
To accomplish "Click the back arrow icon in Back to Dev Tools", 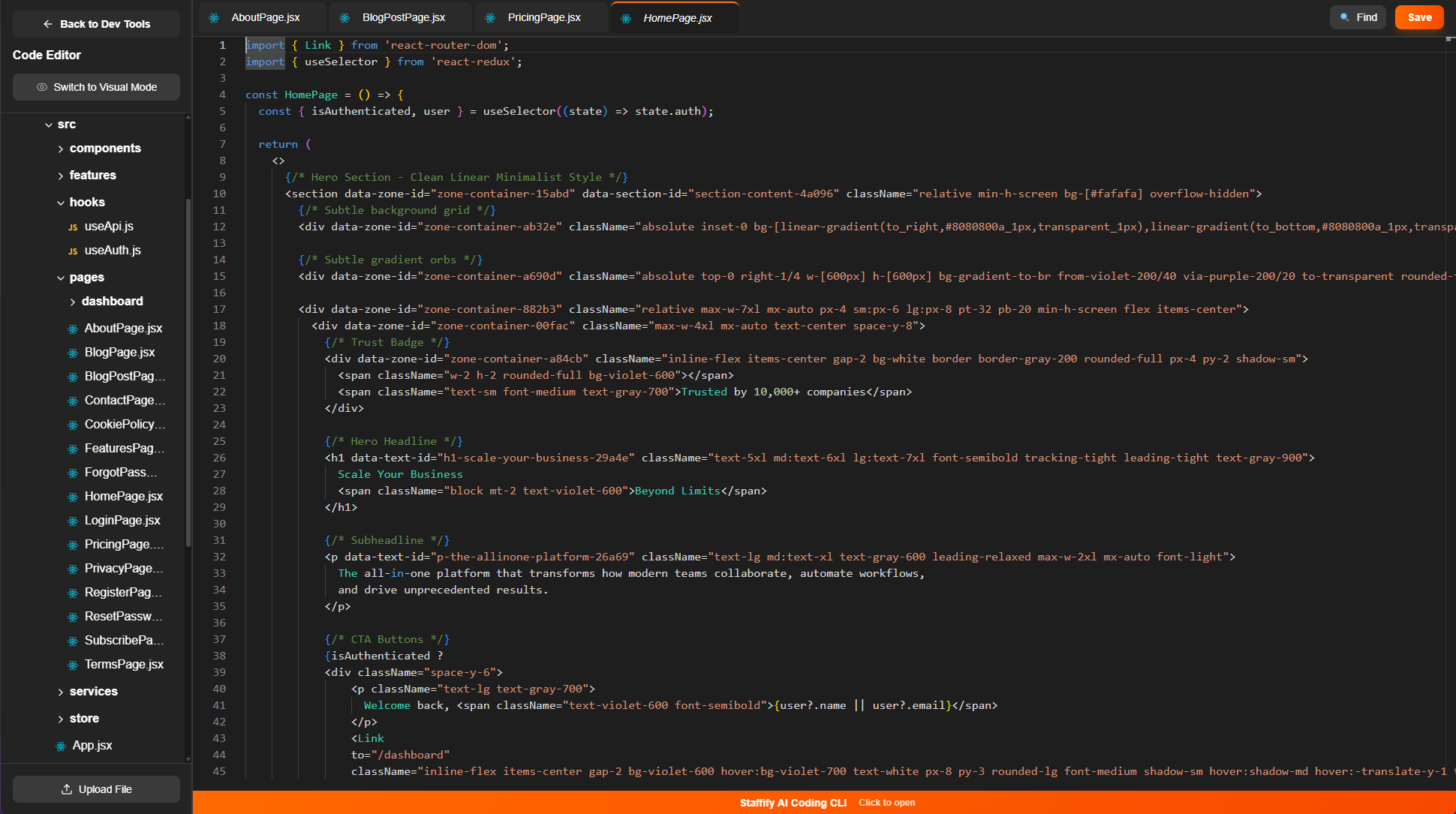I will click(x=48, y=24).
